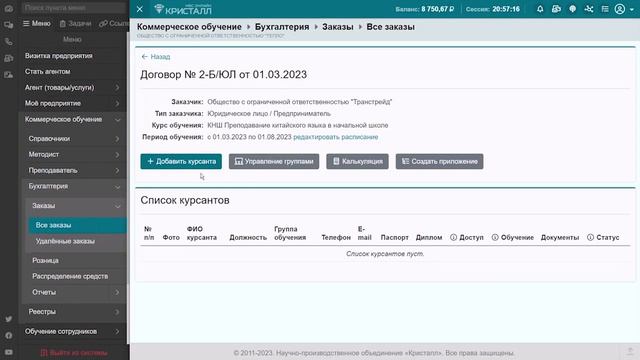The image size is (640, 360).
Task: Click Создать приложение button
Action: pos(440,161)
